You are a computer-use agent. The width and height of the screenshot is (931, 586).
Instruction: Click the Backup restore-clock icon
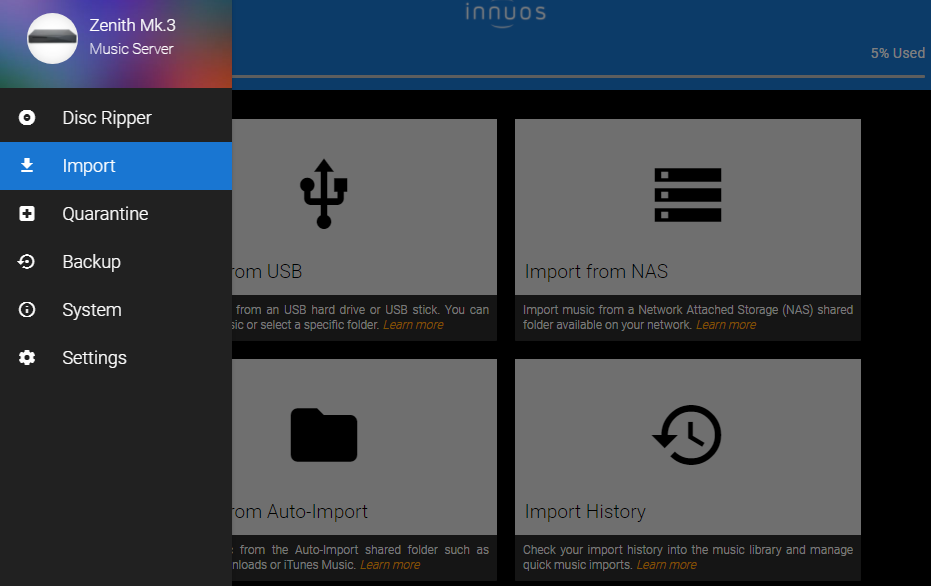[27, 262]
